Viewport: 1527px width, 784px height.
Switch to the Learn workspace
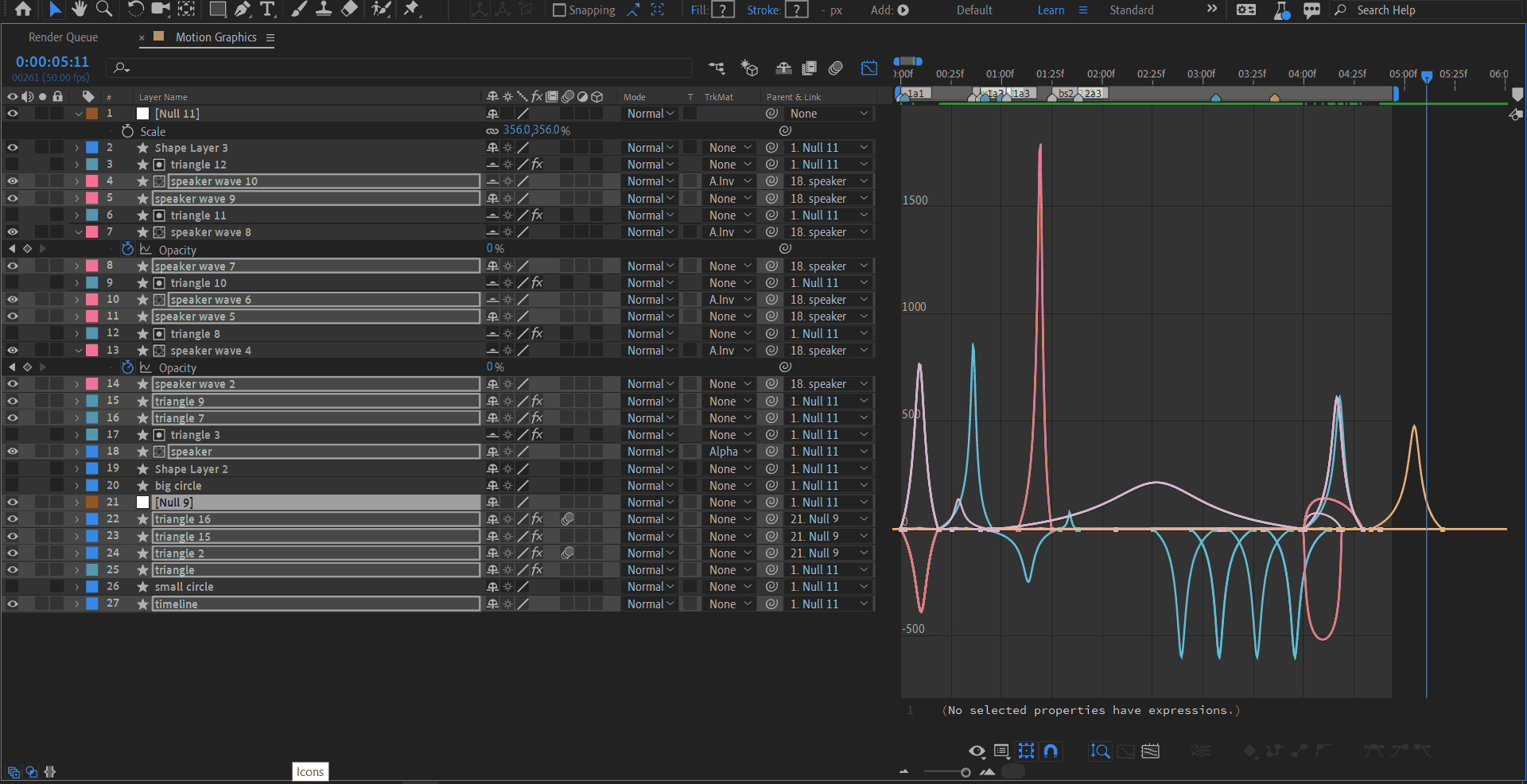[x=1051, y=10]
